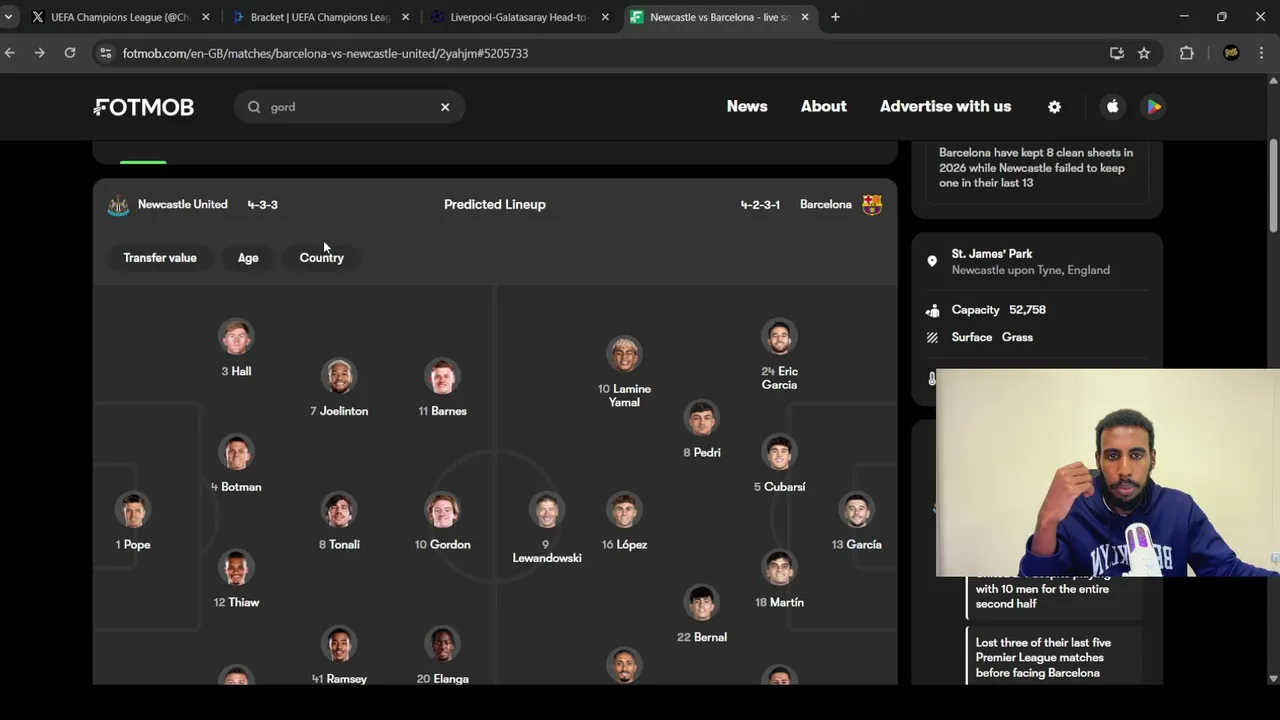Open Lamine Yamal's player profile
The height and width of the screenshot is (720, 1280).
coord(624,372)
